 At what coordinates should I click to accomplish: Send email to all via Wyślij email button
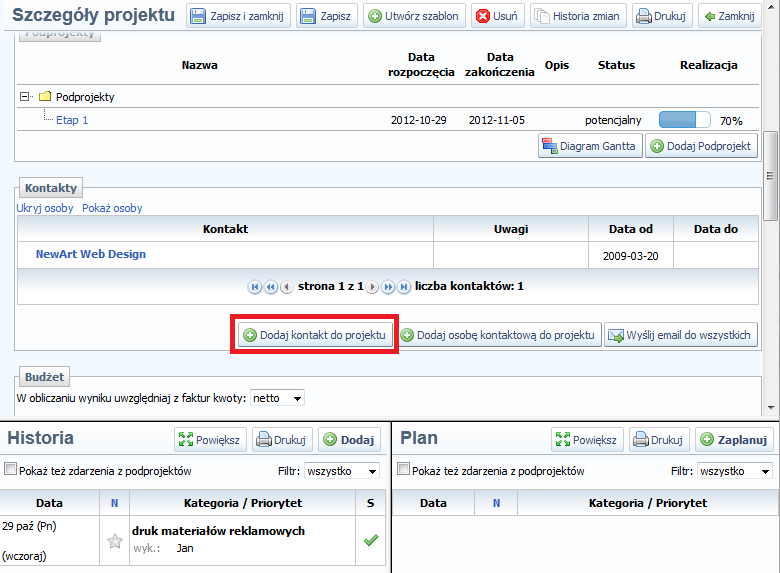[x=680, y=336]
